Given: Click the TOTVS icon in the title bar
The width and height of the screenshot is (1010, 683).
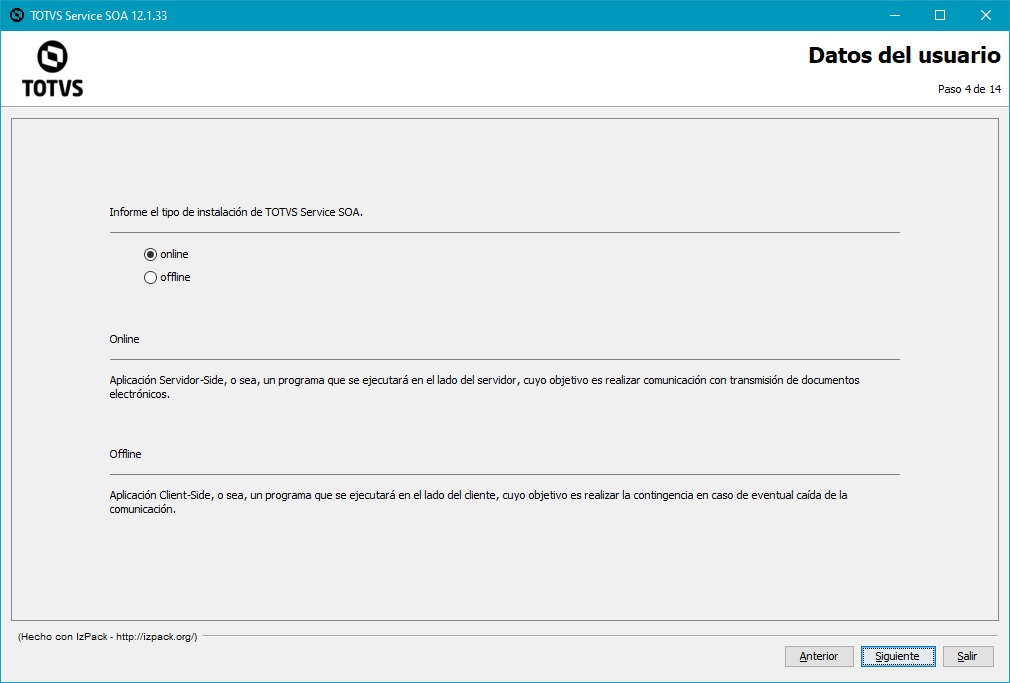Looking at the screenshot, I should pyautogui.click(x=17, y=15).
